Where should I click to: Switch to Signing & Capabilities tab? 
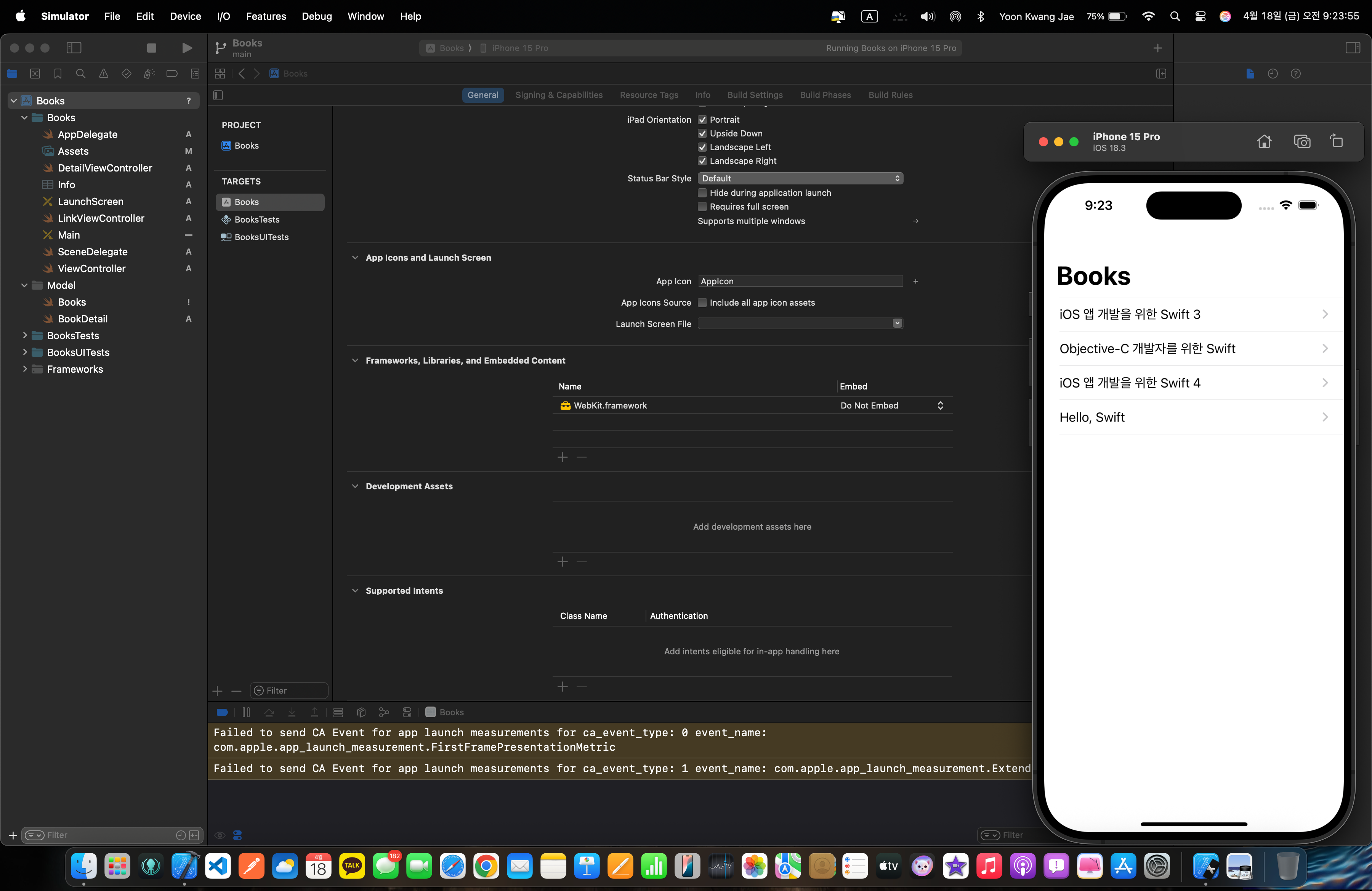(559, 95)
